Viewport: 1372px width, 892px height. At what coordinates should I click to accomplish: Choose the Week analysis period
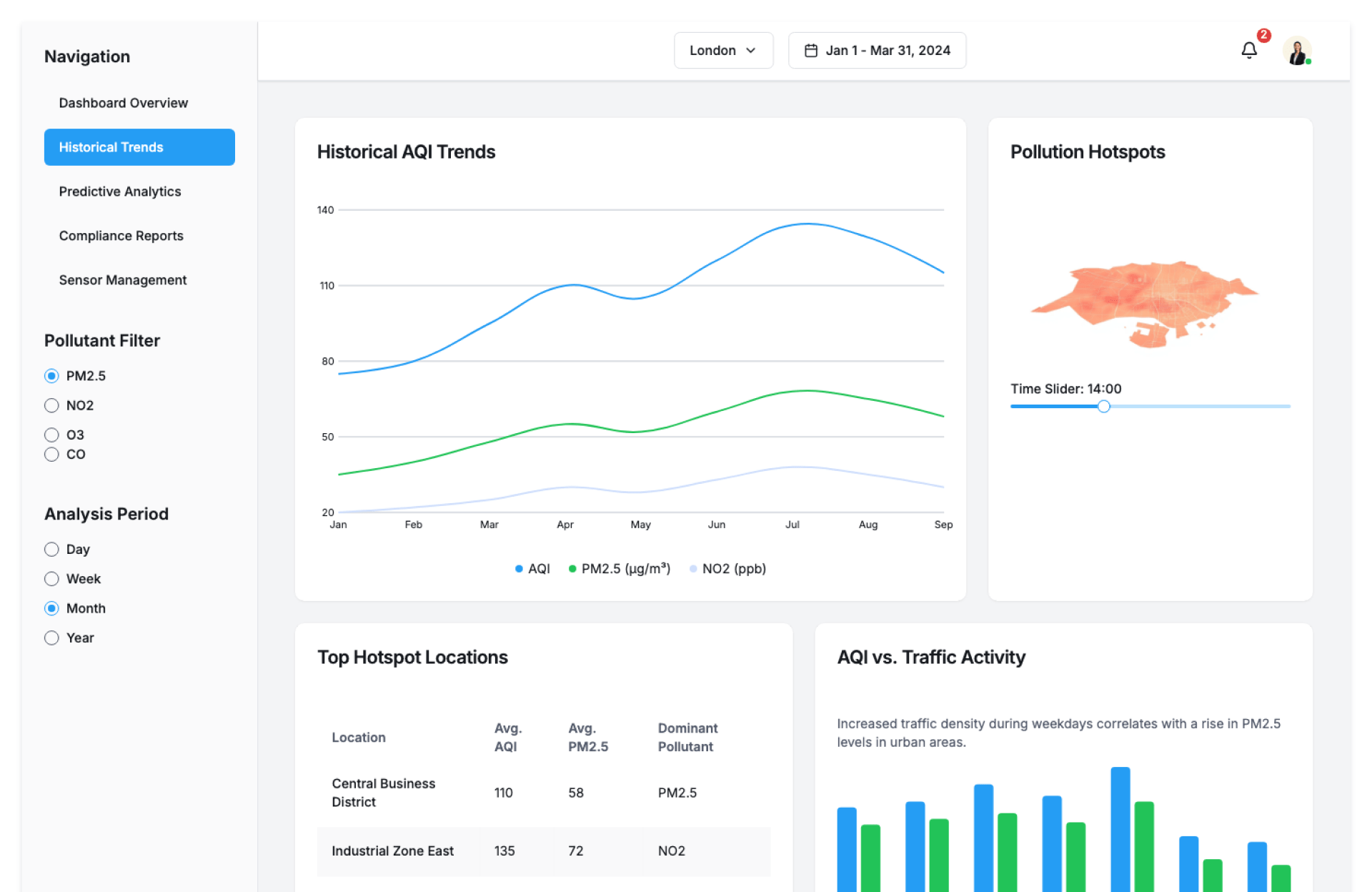[x=51, y=579]
